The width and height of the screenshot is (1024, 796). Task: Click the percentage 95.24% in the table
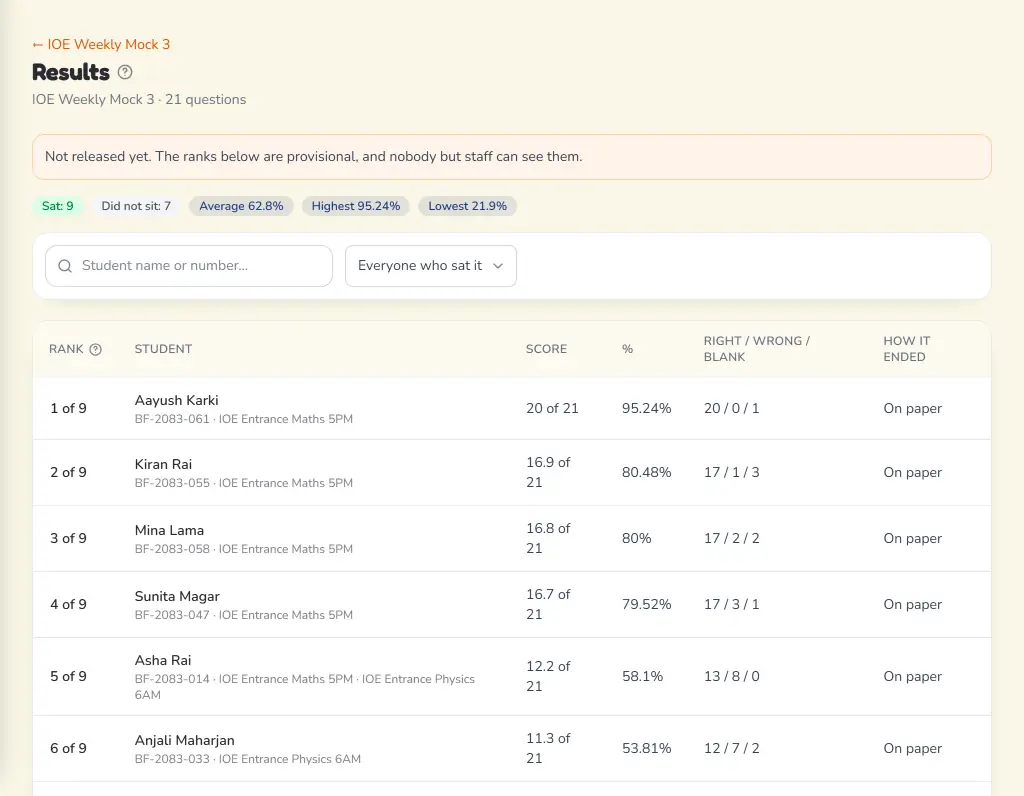646,408
